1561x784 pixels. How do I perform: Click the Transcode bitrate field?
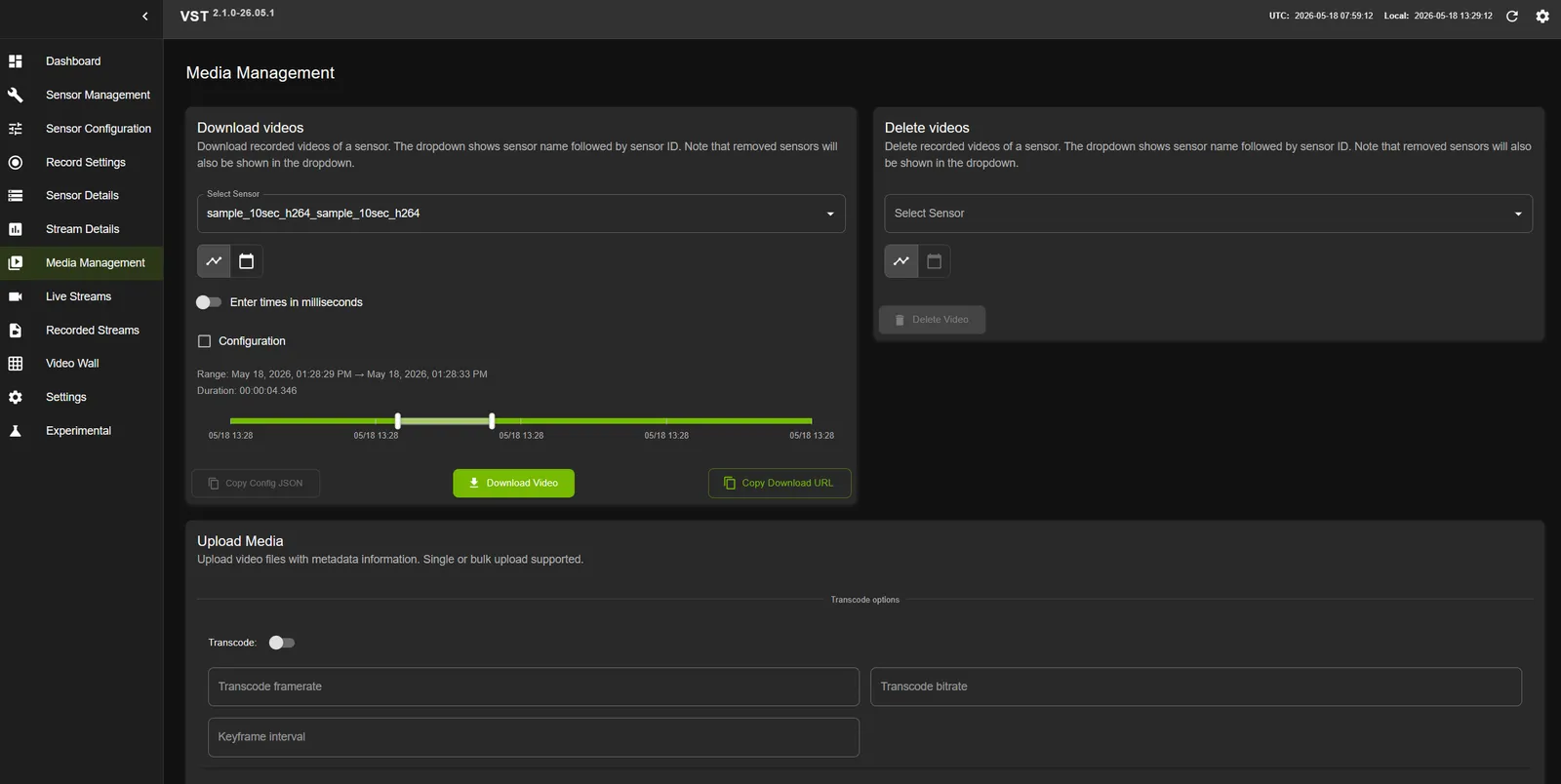(x=1196, y=686)
